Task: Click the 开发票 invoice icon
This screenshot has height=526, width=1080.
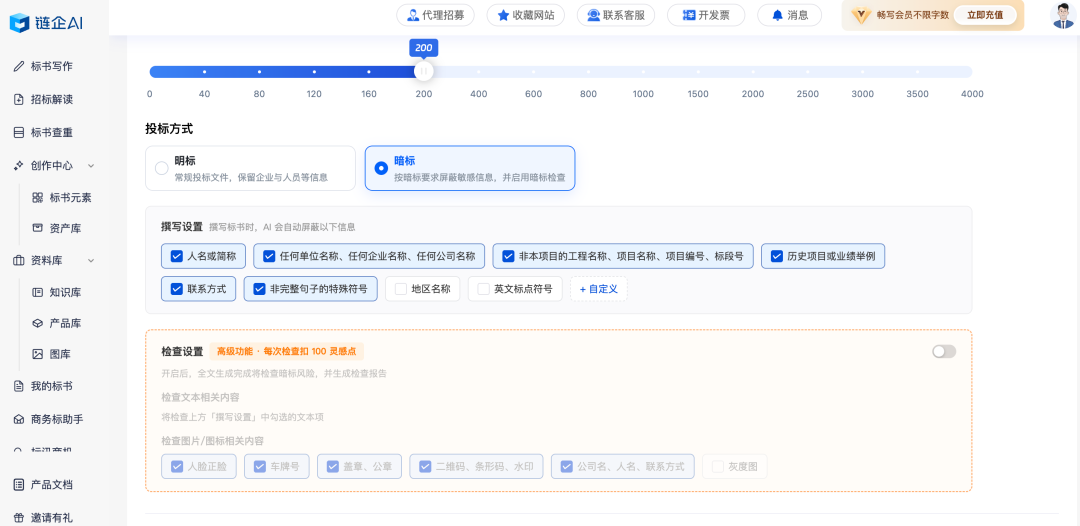Action: 689,15
